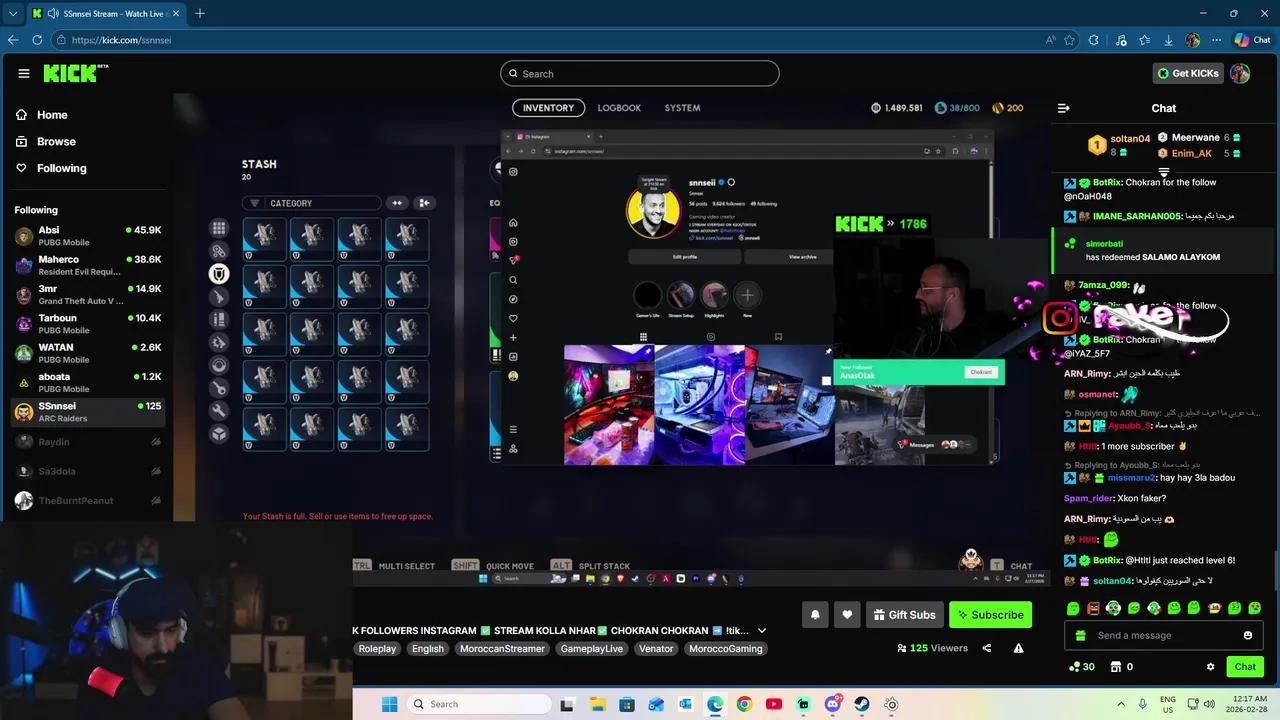Go to Home in Kick sidebar
The image size is (1280, 720).
point(42,115)
